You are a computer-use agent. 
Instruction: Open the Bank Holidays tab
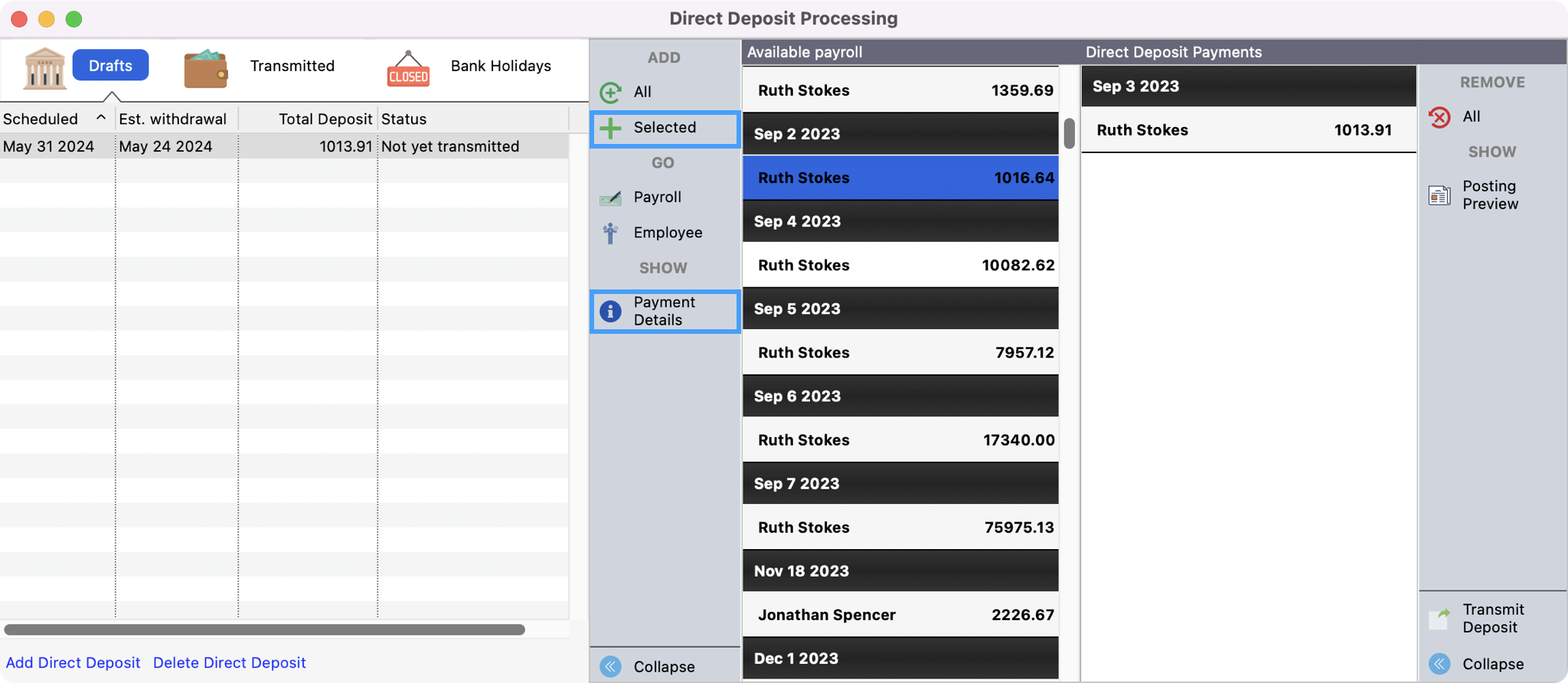tap(501, 66)
